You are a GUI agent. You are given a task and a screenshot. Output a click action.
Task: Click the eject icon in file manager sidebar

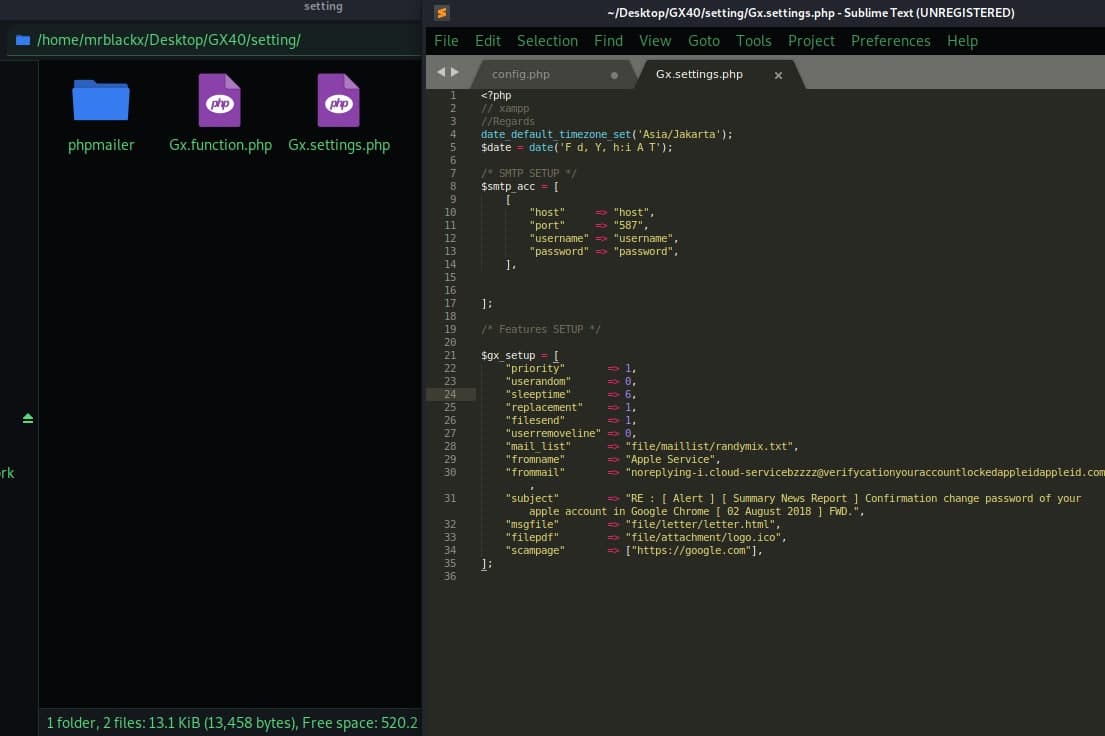coord(27,419)
